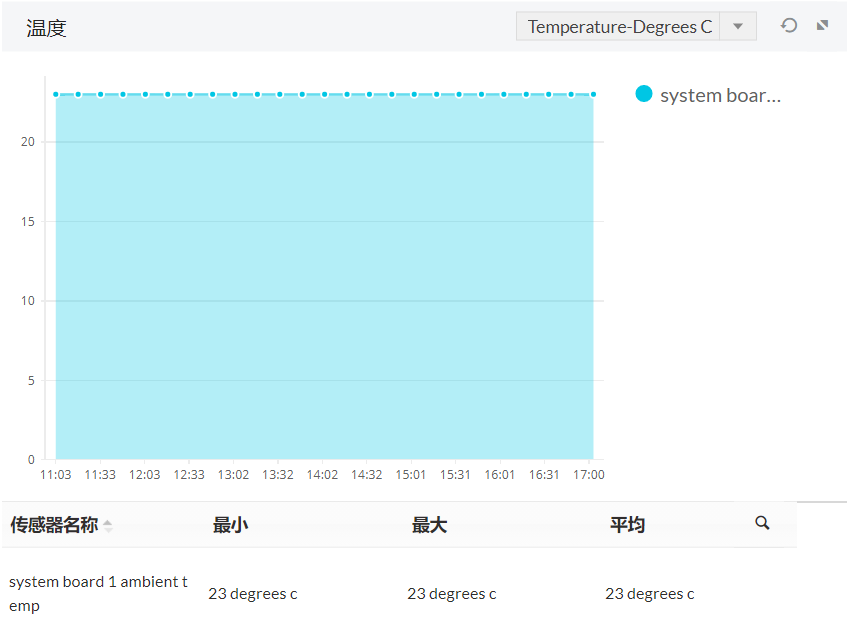Sort by the 最小 column header
868x644 pixels.
tap(230, 525)
